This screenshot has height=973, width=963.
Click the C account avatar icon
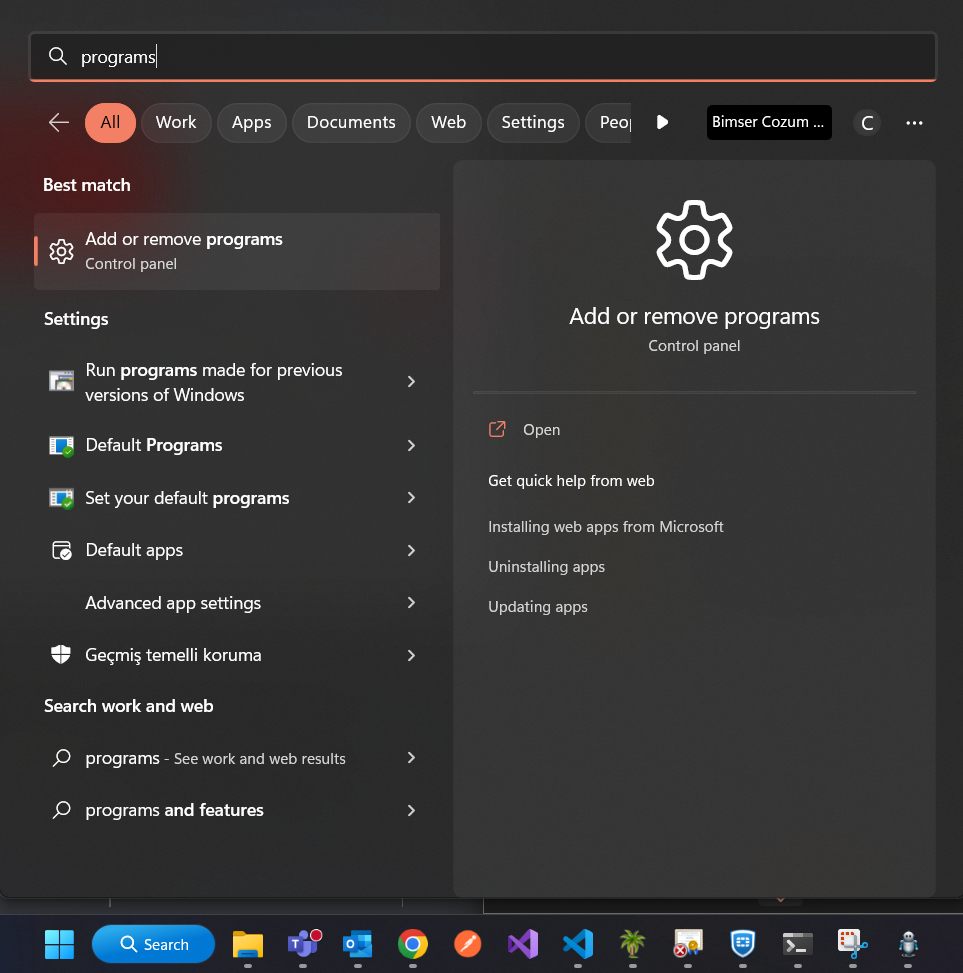click(x=867, y=122)
